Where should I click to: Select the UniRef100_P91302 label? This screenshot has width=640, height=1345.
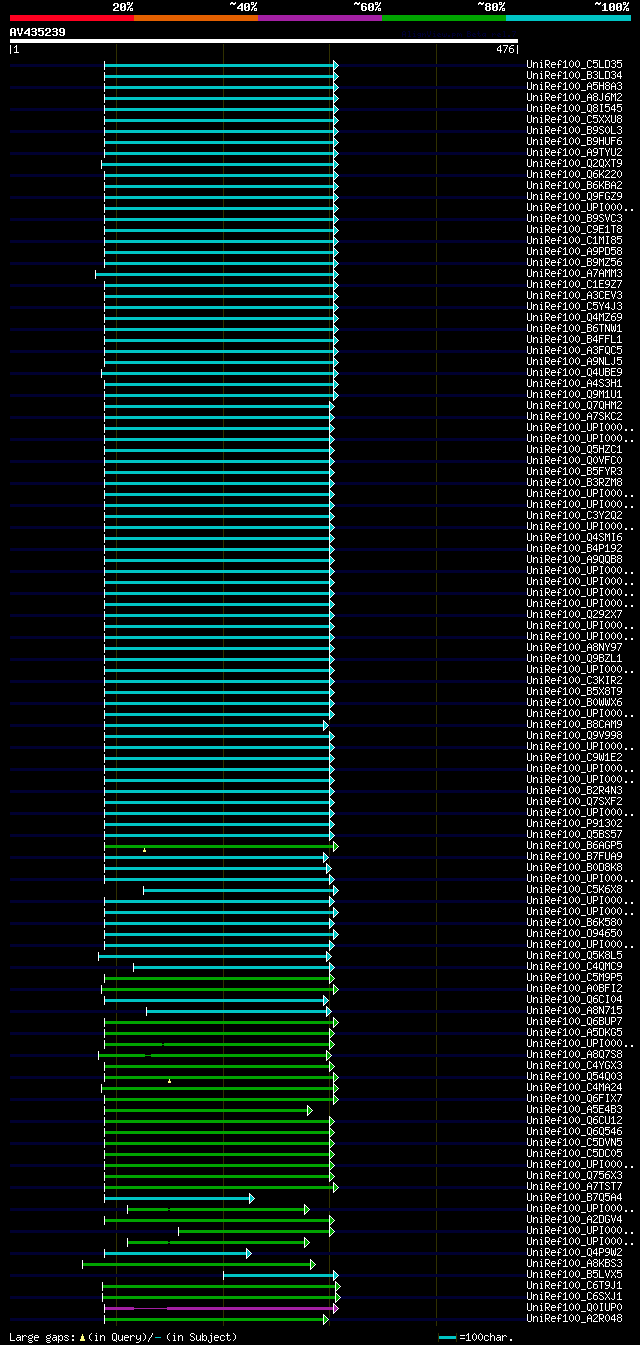pyautogui.click(x=574, y=824)
